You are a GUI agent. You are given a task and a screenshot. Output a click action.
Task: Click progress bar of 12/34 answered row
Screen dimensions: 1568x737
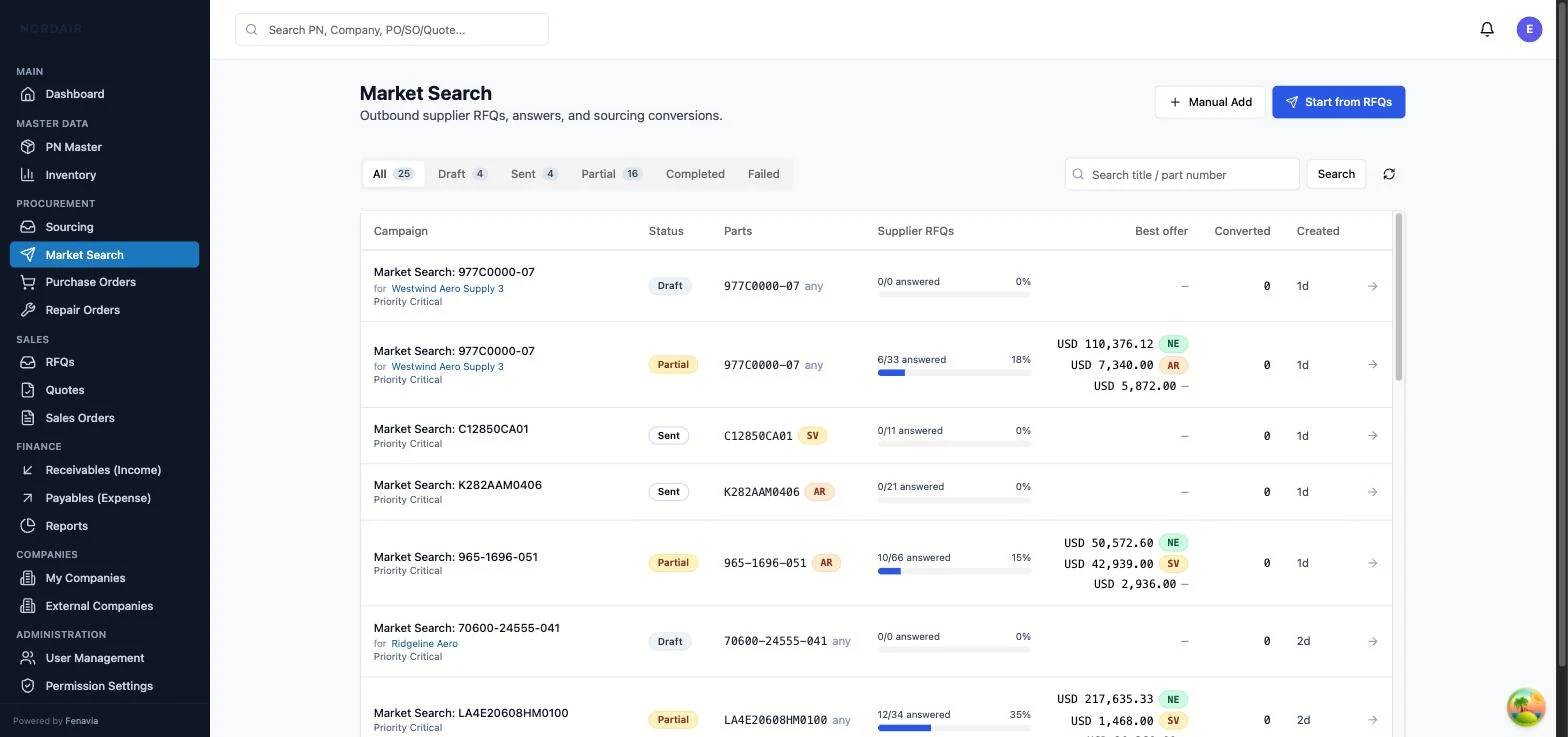pyautogui.click(x=954, y=728)
